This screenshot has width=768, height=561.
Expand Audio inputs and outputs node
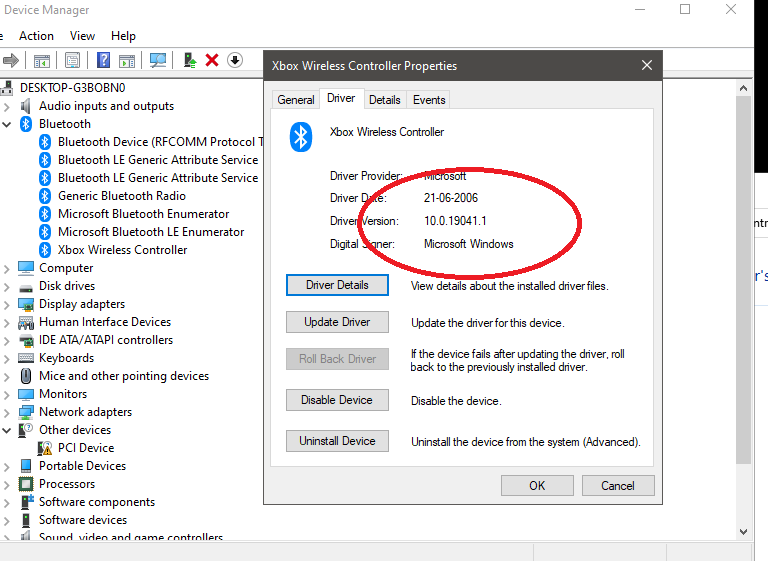tap(6, 106)
